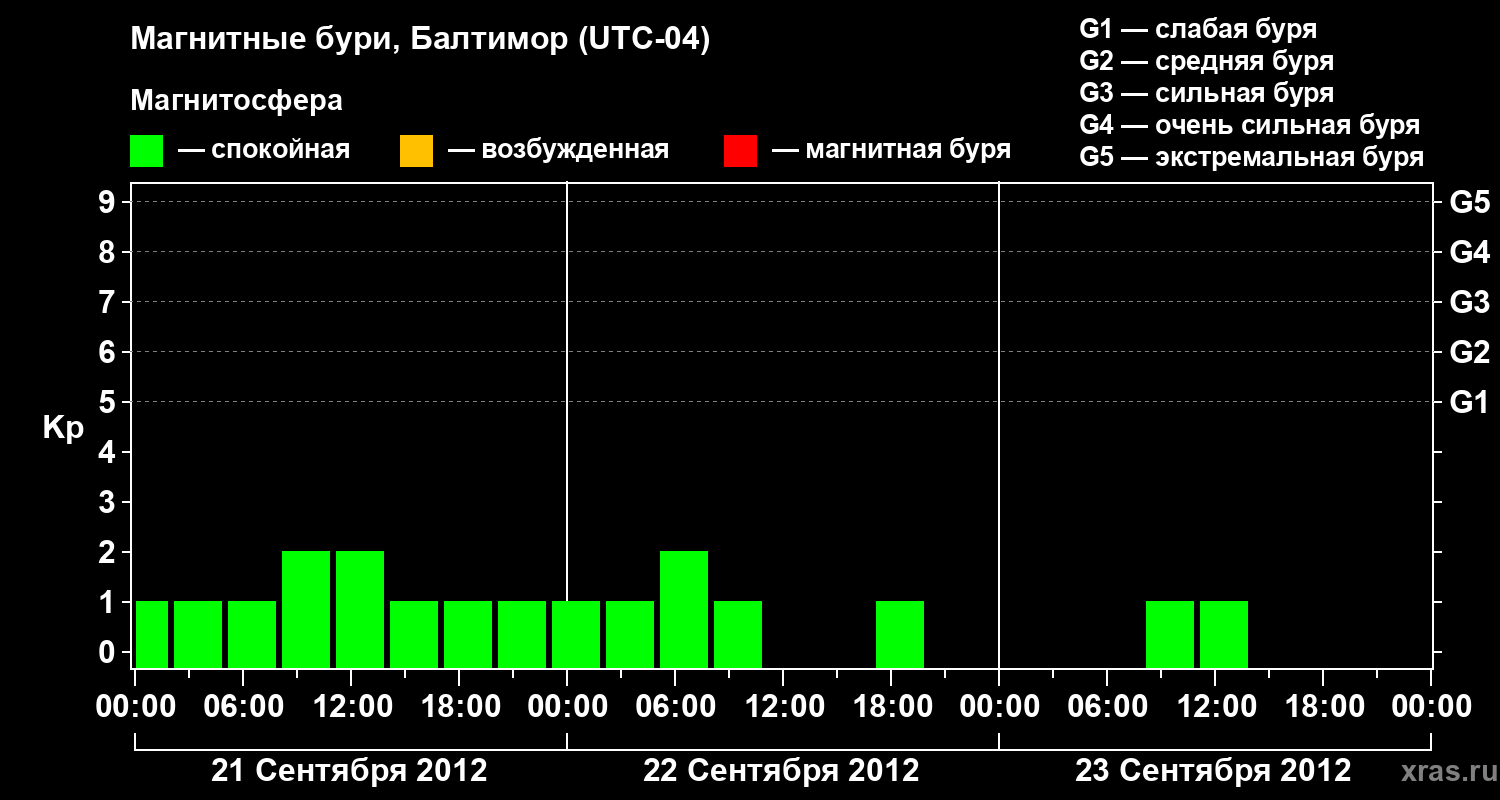Click the '— возбужденная' legend label
1500x800 pixels.
pyautogui.click(x=558, y=151)
